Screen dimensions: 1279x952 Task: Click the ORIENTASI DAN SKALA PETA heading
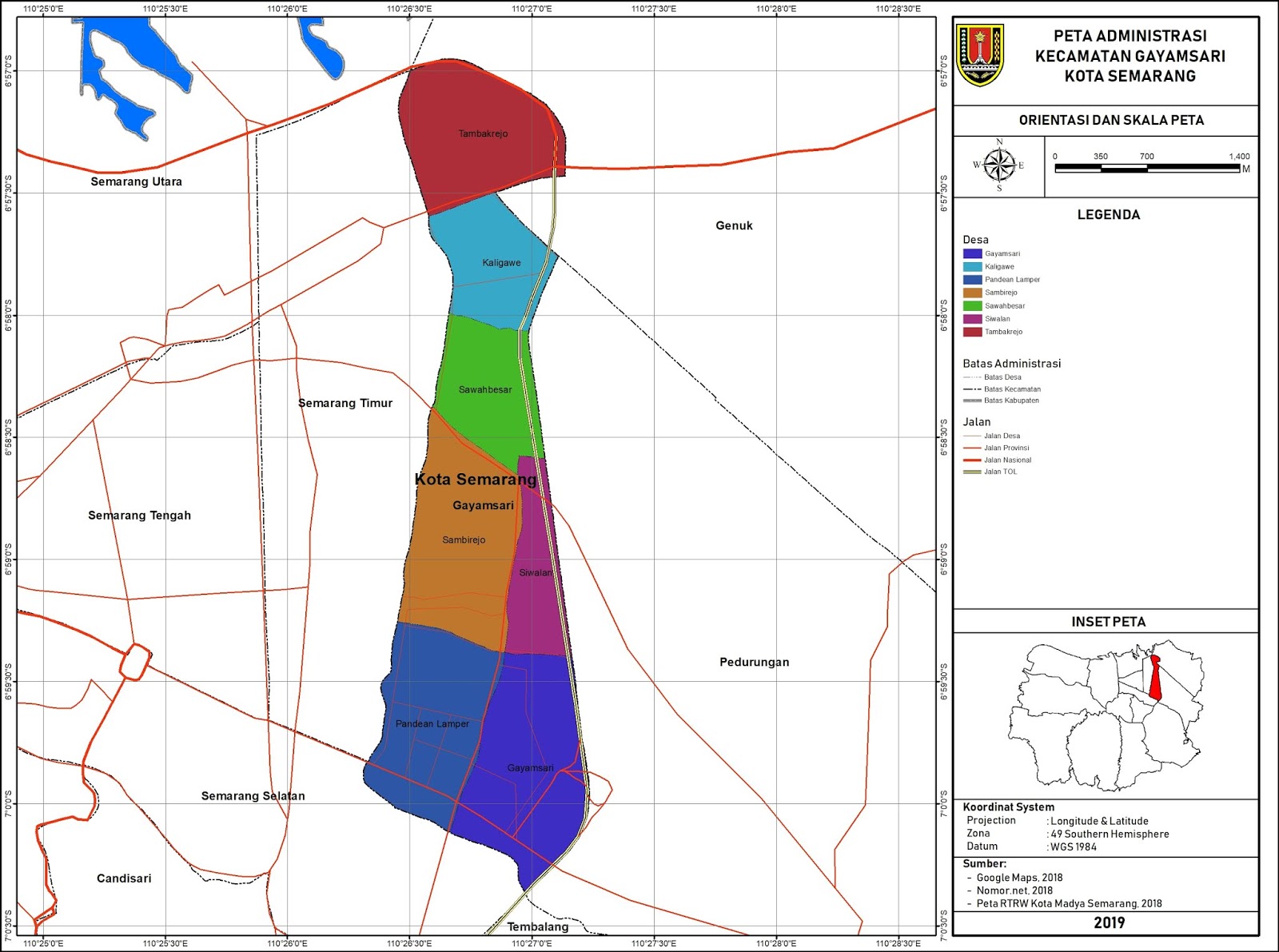click(x=1111, y=120)
